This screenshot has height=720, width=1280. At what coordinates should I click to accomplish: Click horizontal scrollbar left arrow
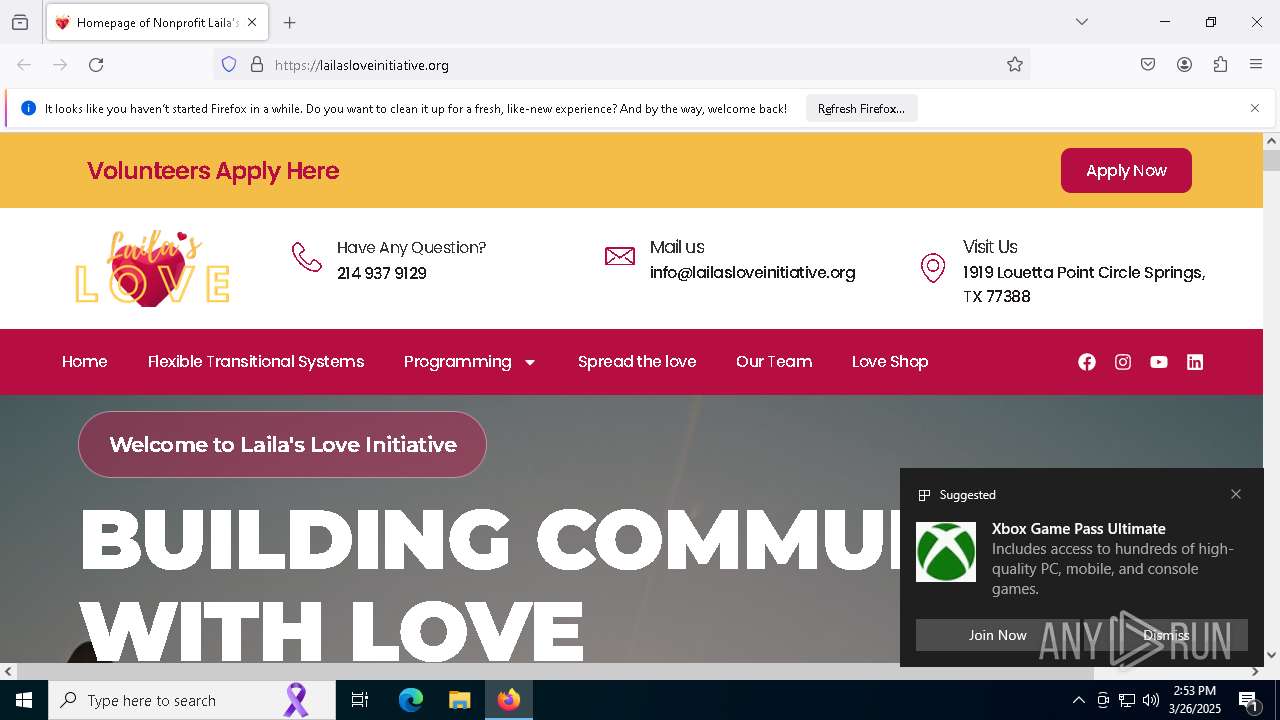[x=8, y=672]
